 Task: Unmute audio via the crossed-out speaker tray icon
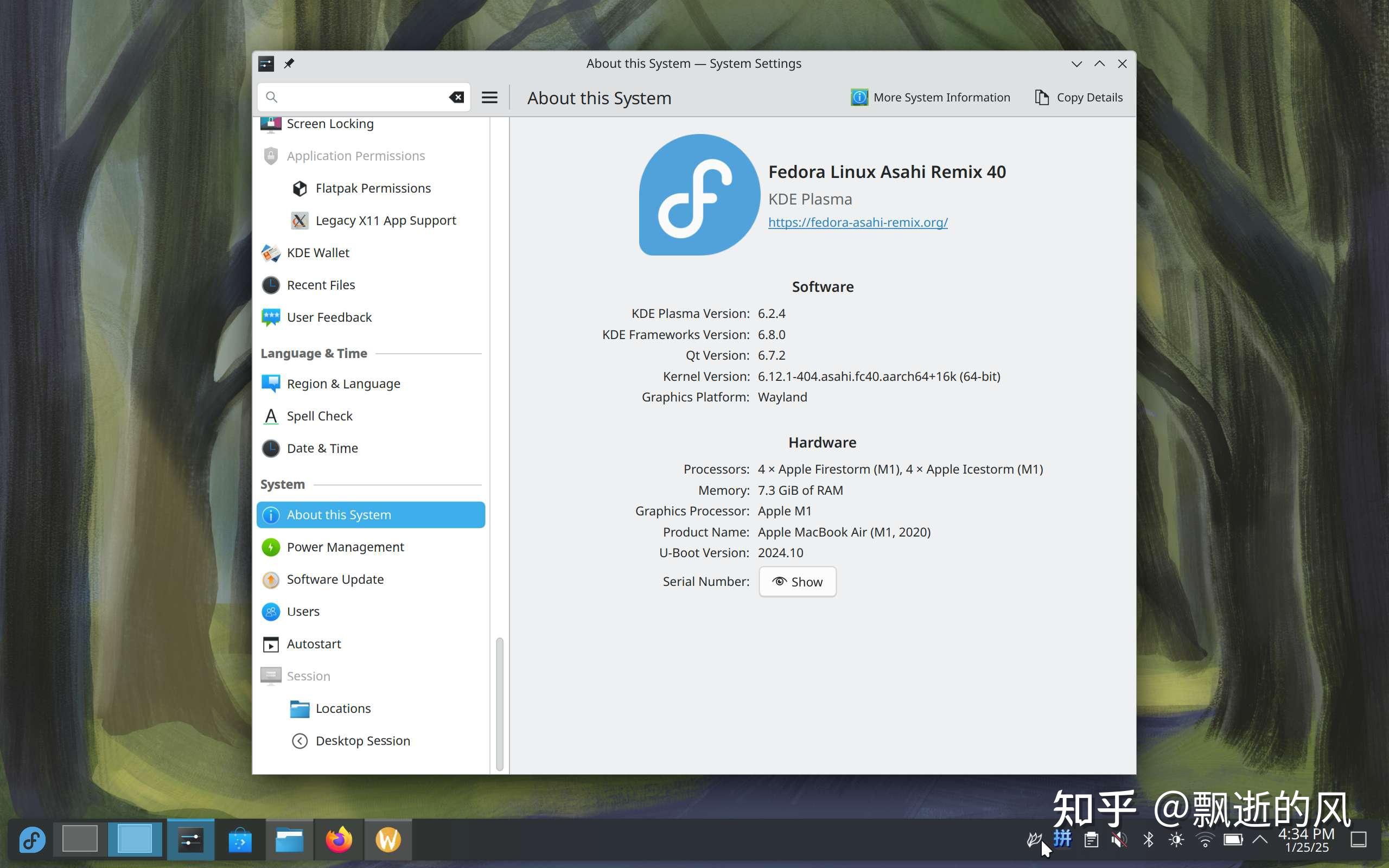(x=1119, y=839)
